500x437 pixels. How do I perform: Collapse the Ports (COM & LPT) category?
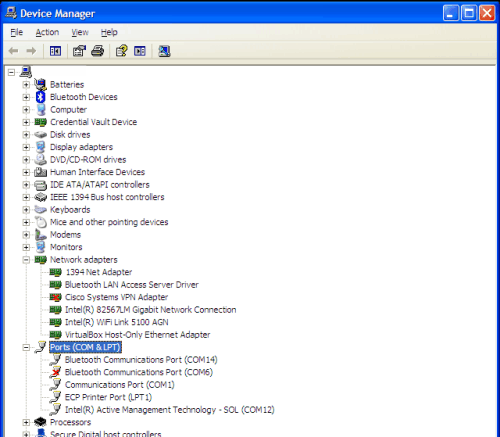[x=26, y=347]
